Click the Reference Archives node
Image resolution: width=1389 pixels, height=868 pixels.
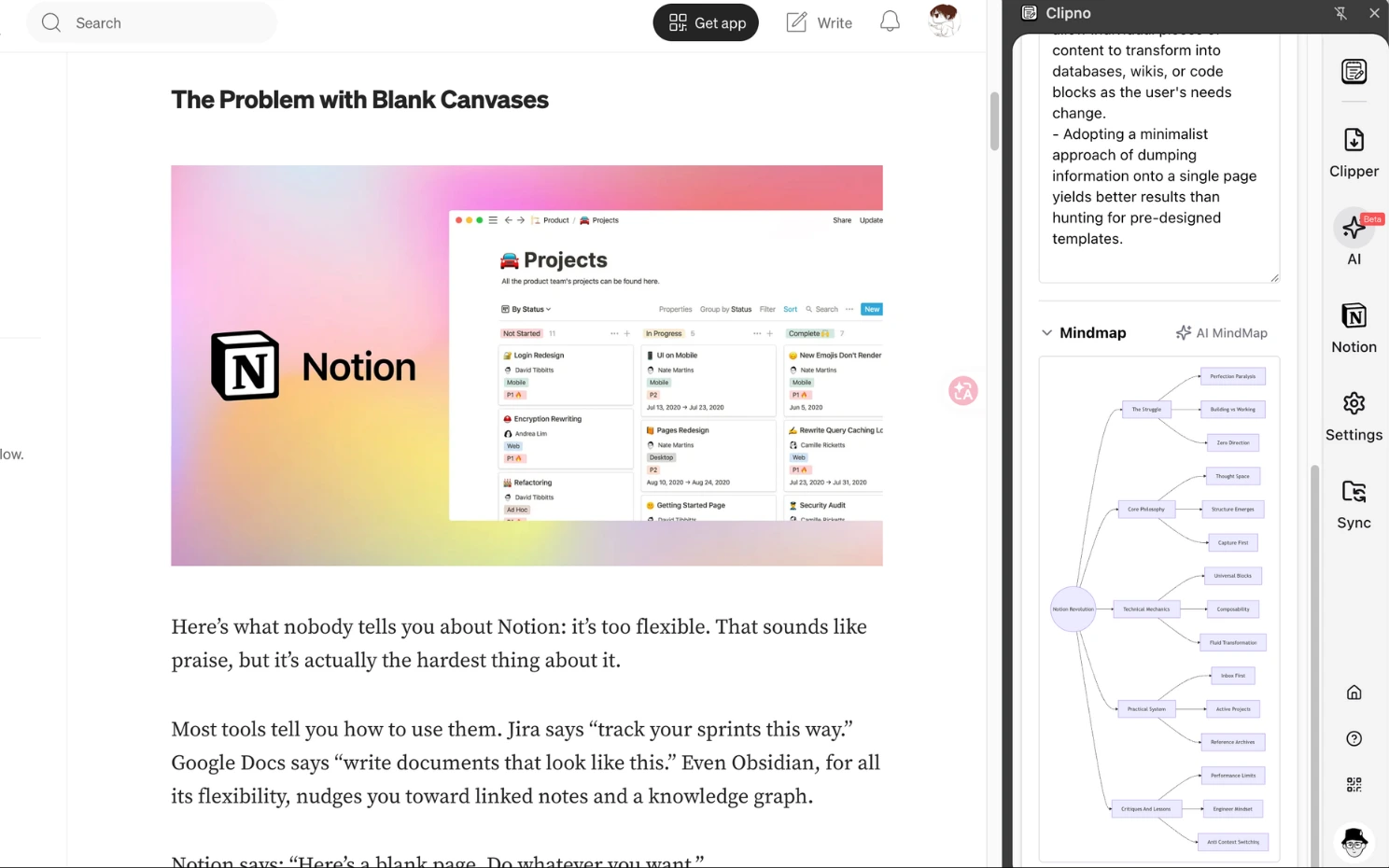point(1233,742)
